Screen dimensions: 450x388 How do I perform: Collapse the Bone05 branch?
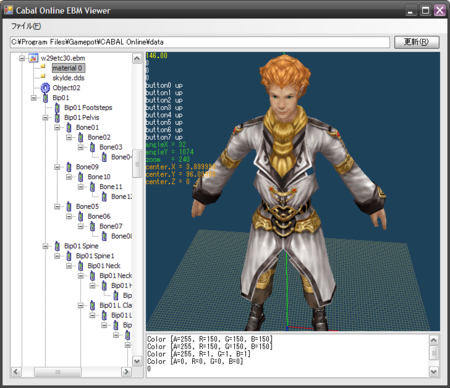pos(57,207)
